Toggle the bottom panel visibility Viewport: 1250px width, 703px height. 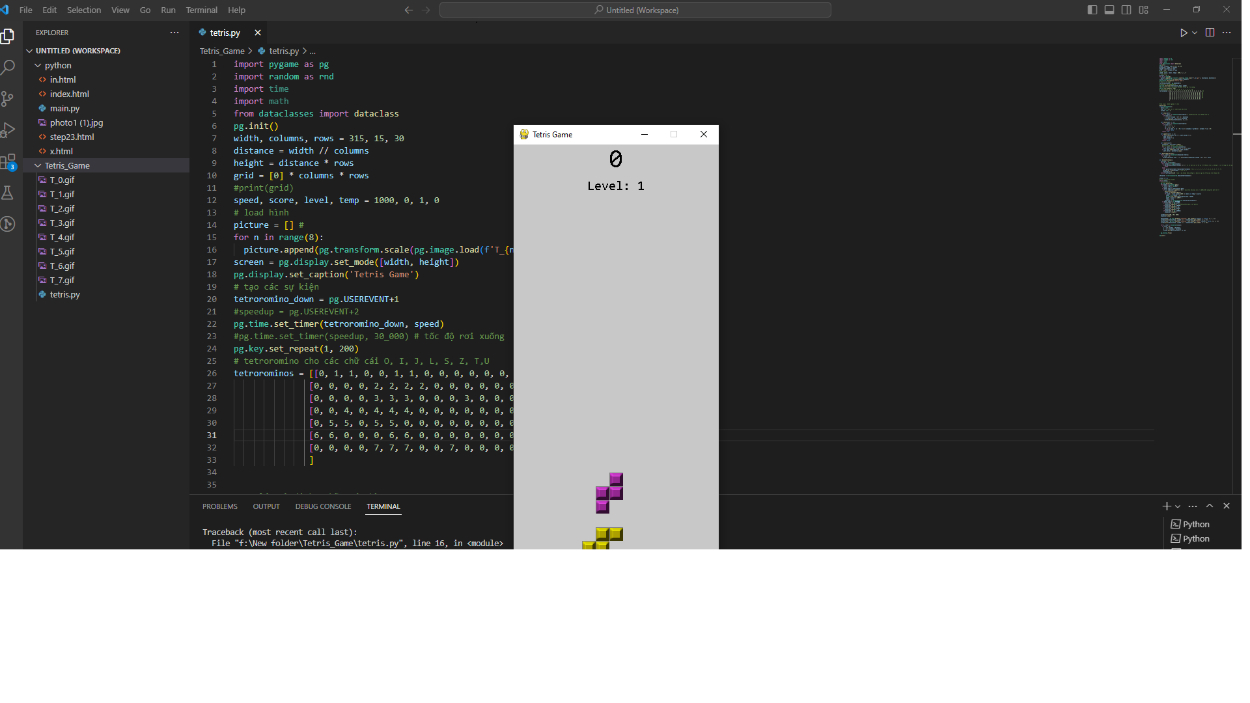1109,10
